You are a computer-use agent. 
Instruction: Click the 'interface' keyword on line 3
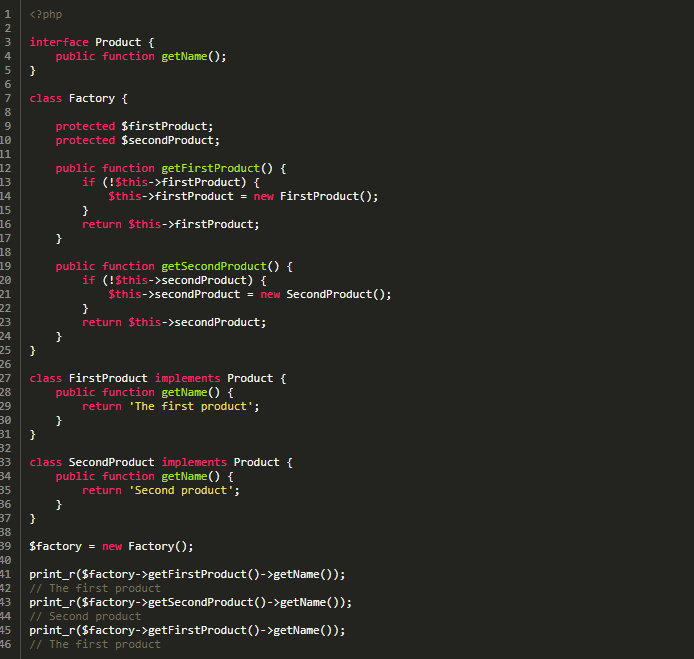tap(59, 42)
